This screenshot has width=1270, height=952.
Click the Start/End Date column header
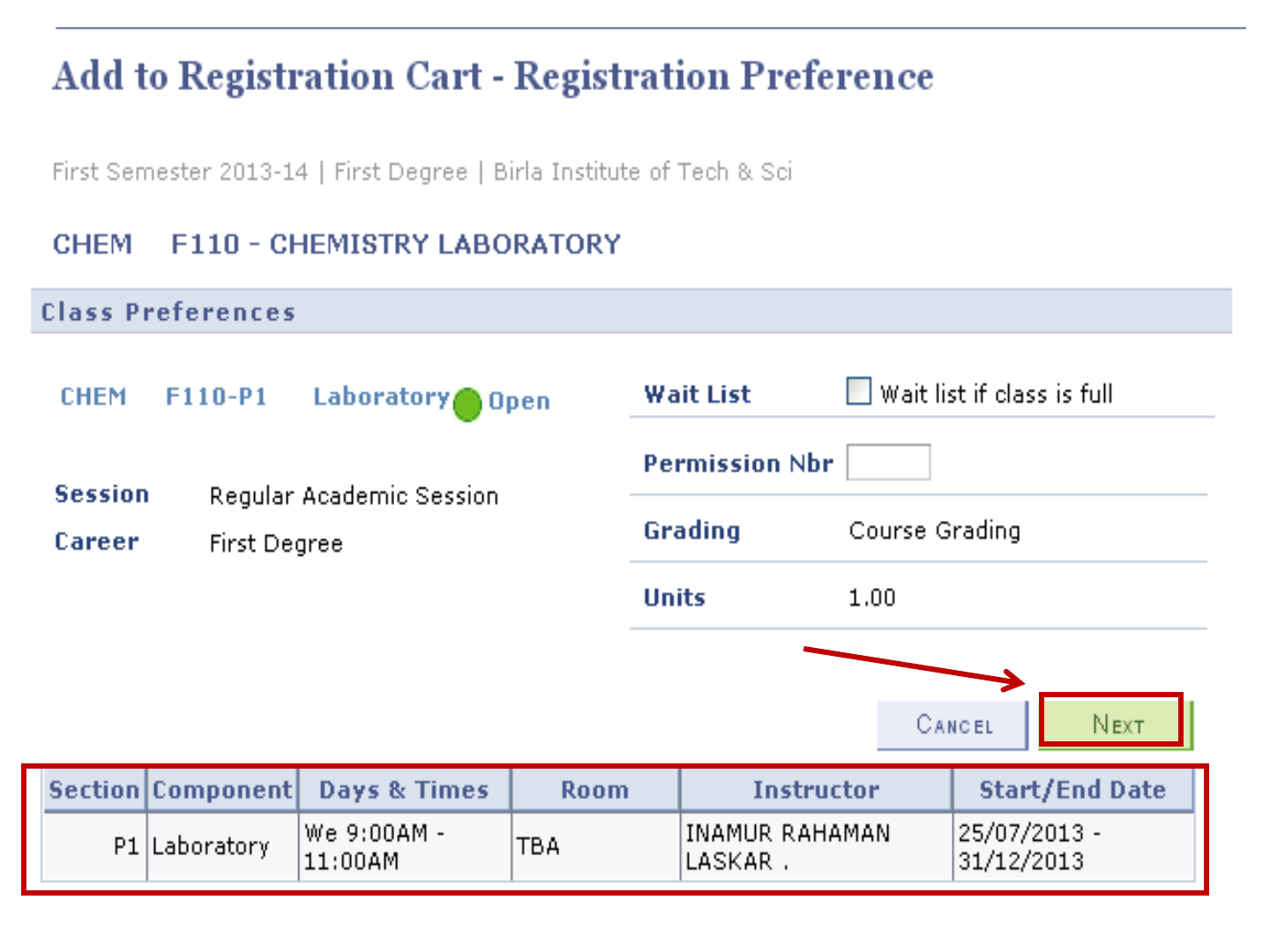[1072, 790]
